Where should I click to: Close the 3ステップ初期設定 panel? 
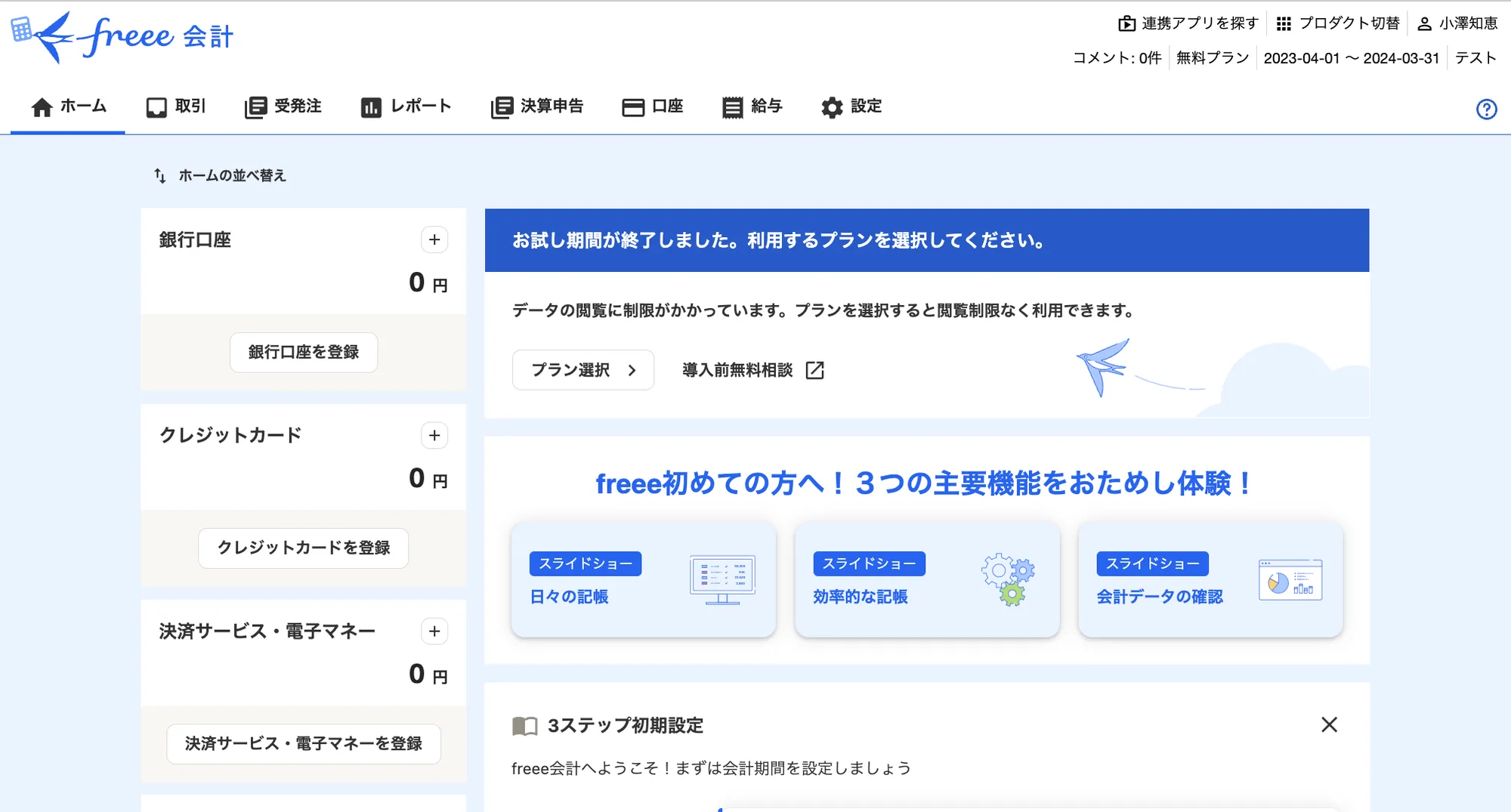[1329, 725]
